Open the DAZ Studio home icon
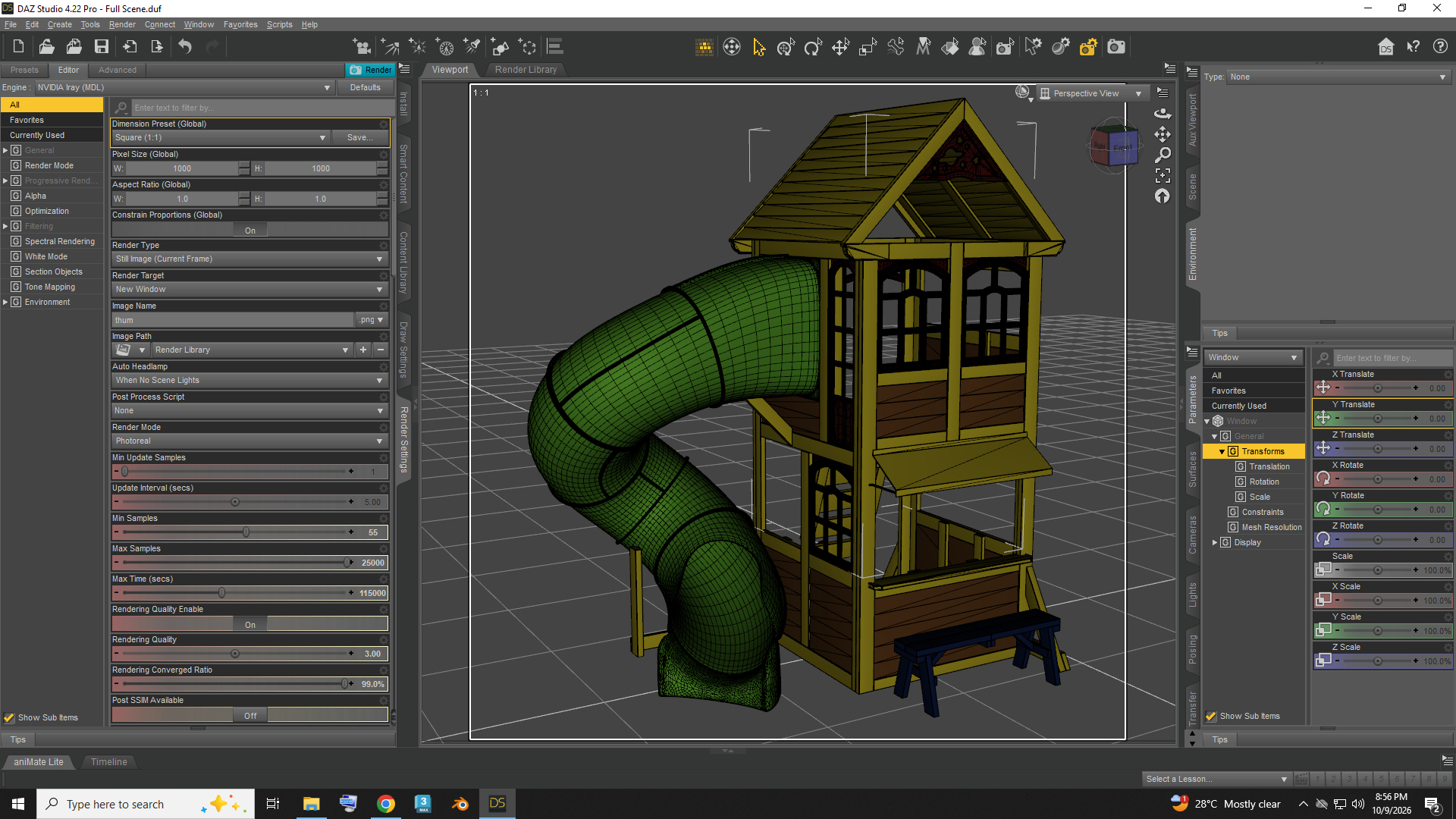Screen dimensions: 1456x819 coord(1385,47)
